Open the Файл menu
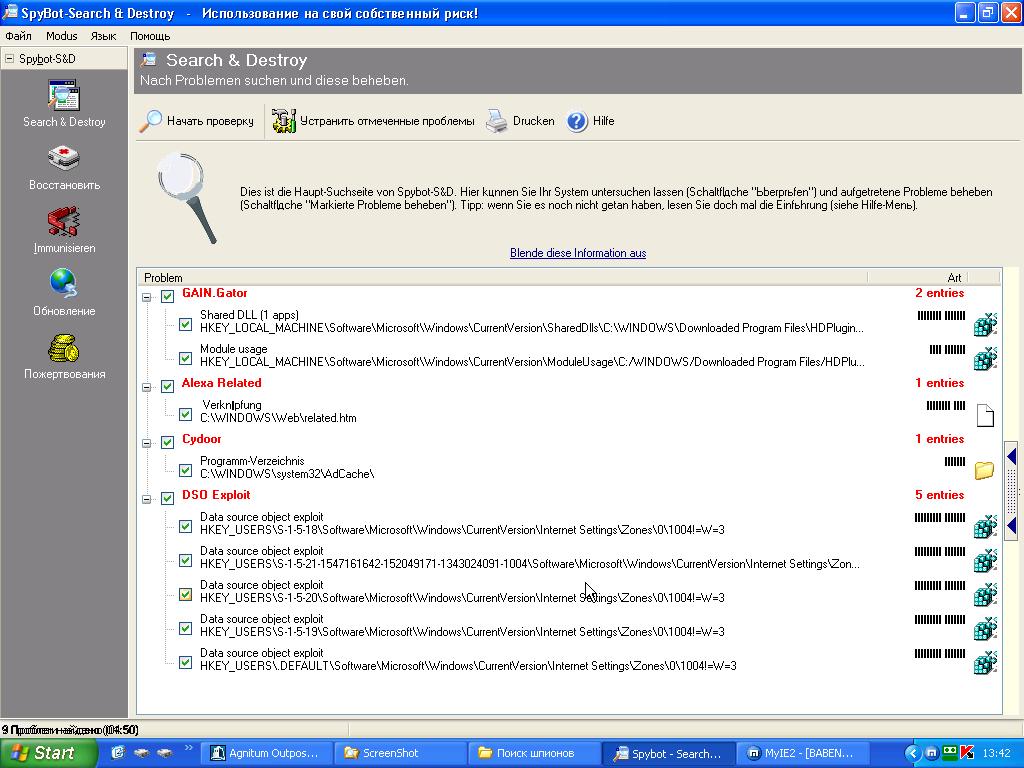The width and height of the screenshot is (1024, 768). [18, 36]
